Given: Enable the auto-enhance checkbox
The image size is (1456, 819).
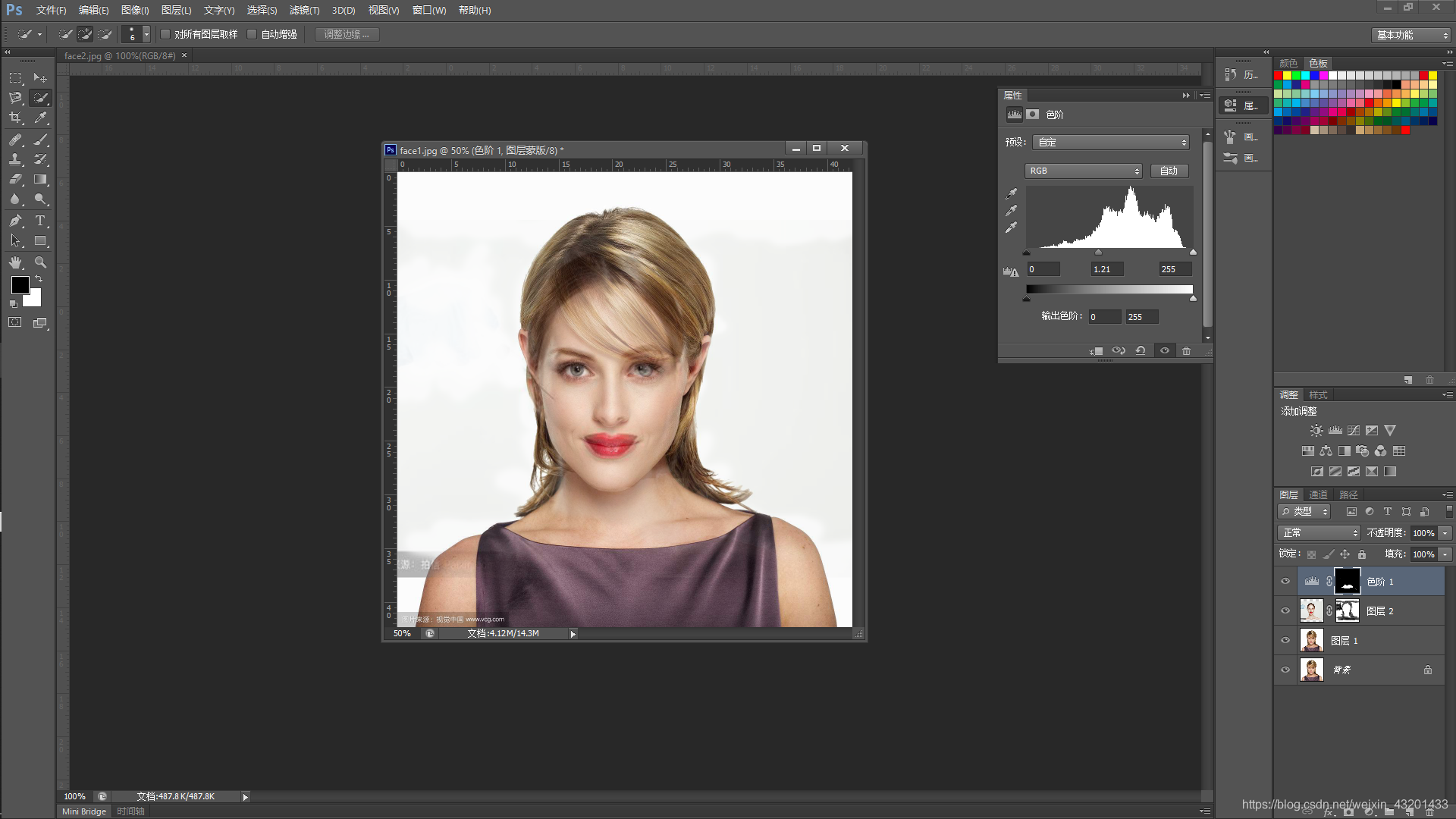Looking at the screenshot, I should (x=252, y=34).
